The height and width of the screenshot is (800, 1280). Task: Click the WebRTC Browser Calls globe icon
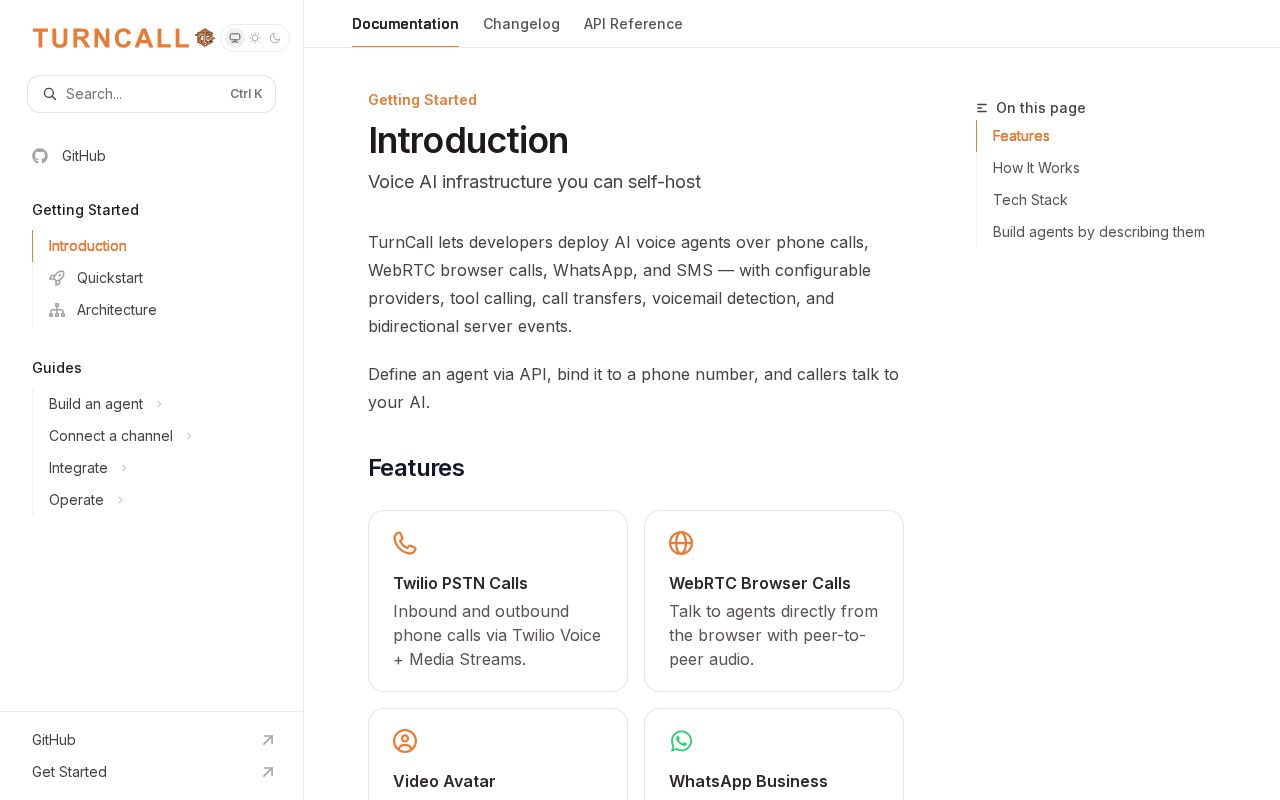pos(681,543)
